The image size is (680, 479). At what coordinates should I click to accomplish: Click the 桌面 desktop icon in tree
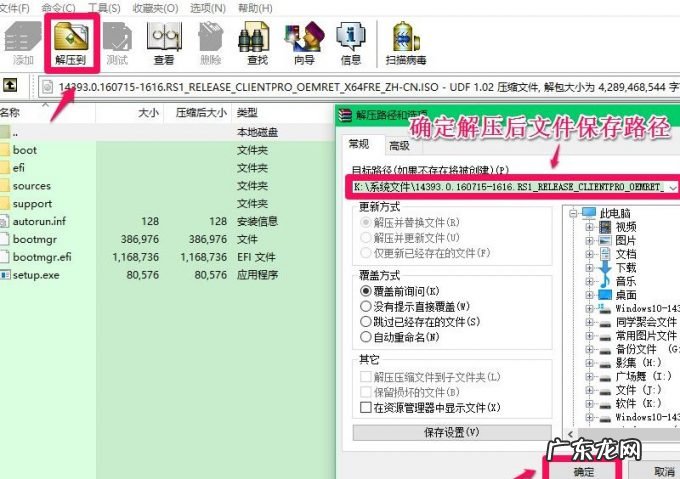tap(605, 295)
